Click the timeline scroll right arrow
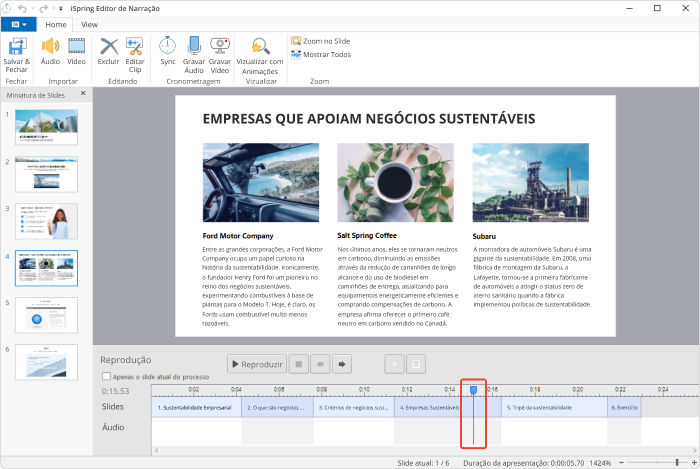Screen dimensions: 700x469 click(695, 450)
